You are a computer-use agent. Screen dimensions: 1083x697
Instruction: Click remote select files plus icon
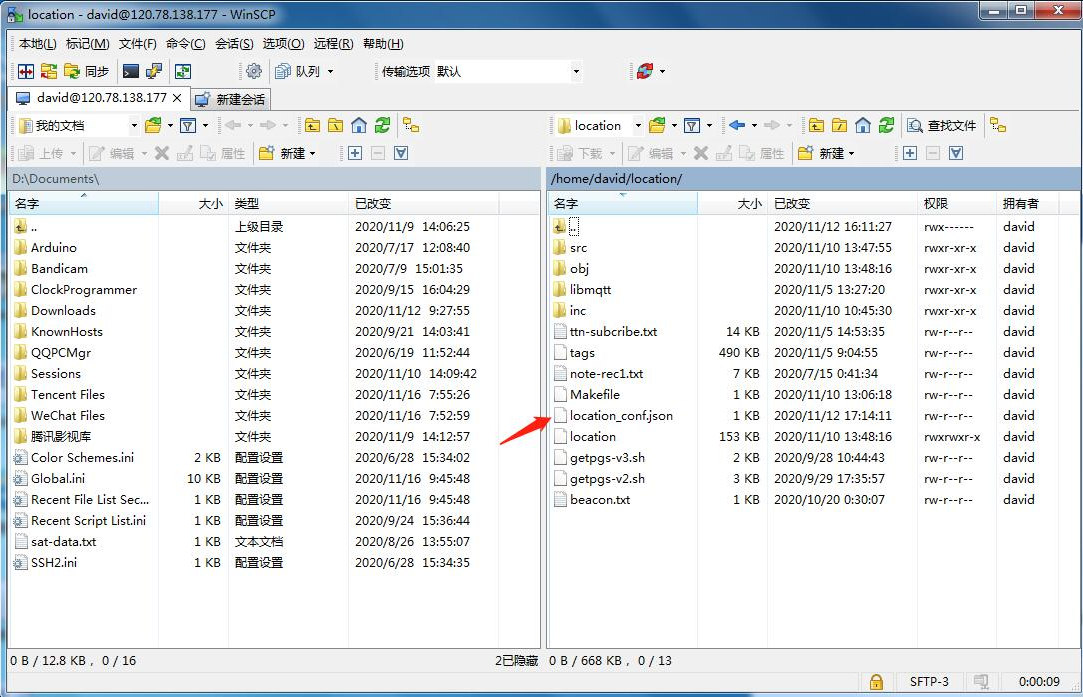[x=910, y=153]
